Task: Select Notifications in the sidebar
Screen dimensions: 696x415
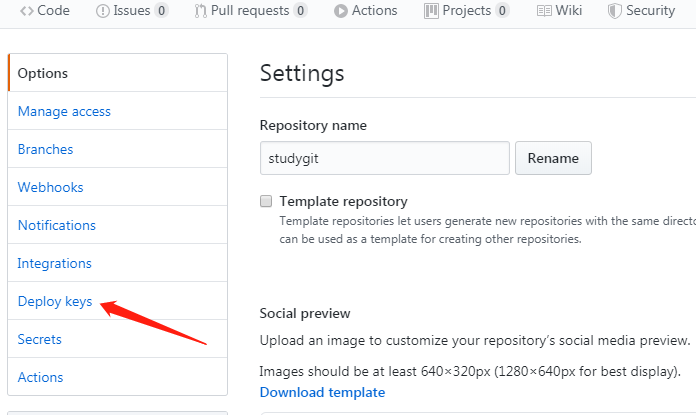Action: tap(56, 225)
